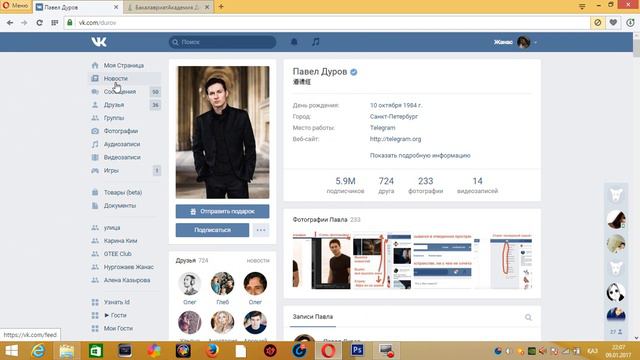Open friend Глеб's avatar
The height and width of the screenshot is (360, 640).
(x=222, y=284)
